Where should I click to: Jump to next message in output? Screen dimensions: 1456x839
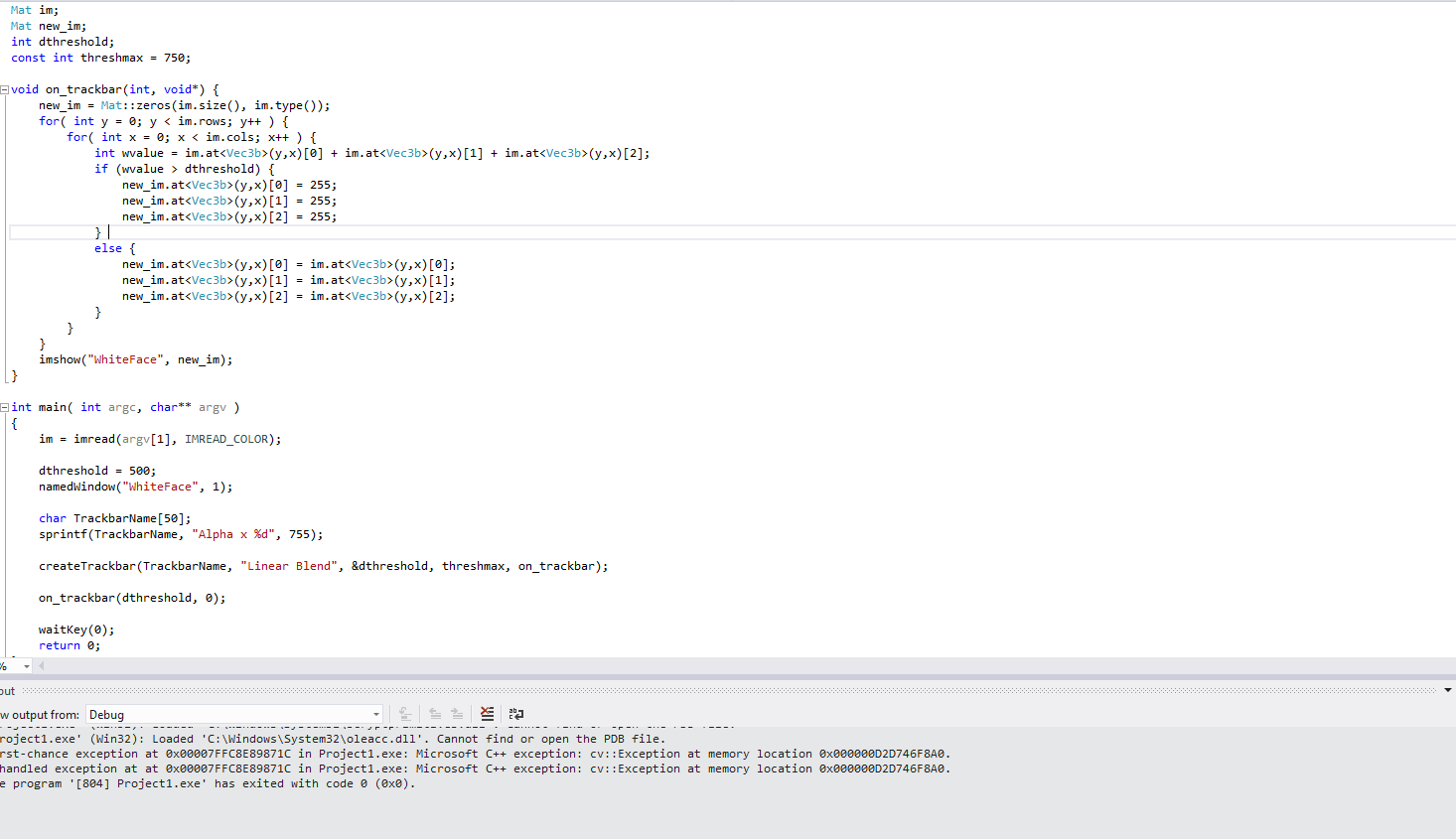[x=457, y=713]
